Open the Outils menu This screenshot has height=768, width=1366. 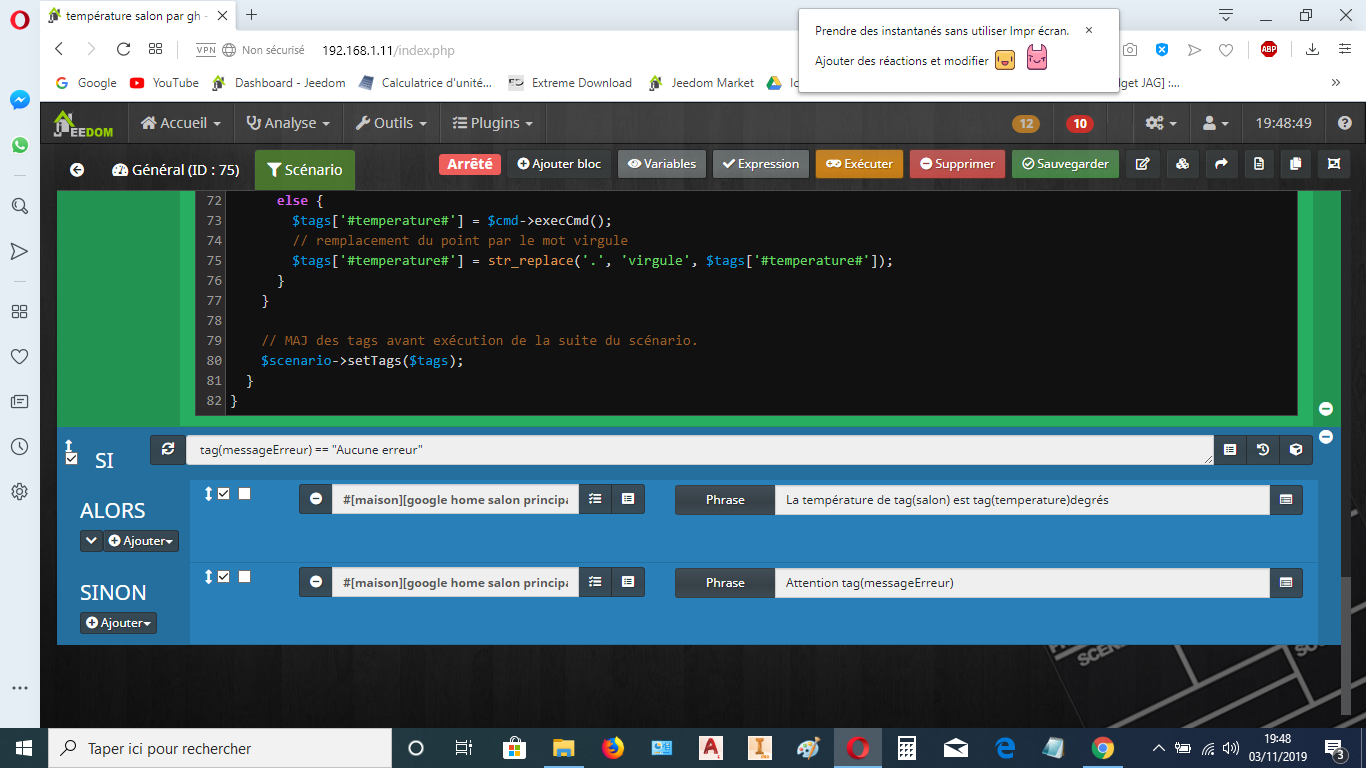(x=391, y=123)
